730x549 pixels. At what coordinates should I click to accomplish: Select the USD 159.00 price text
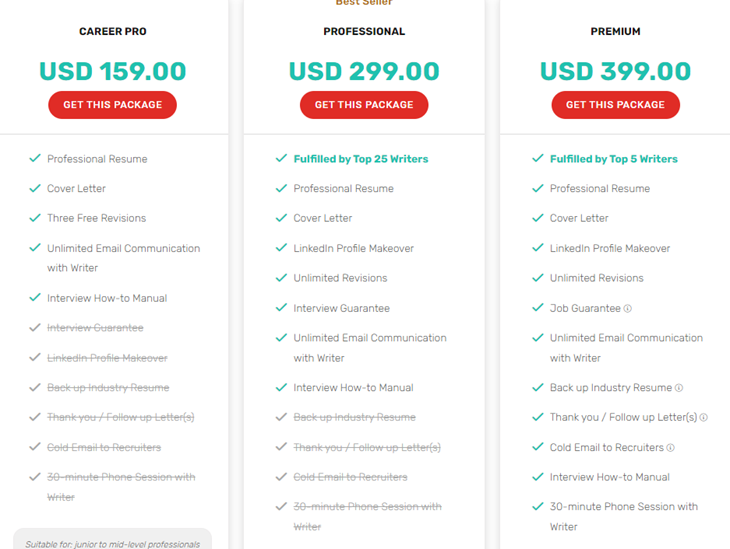point(113,71)
